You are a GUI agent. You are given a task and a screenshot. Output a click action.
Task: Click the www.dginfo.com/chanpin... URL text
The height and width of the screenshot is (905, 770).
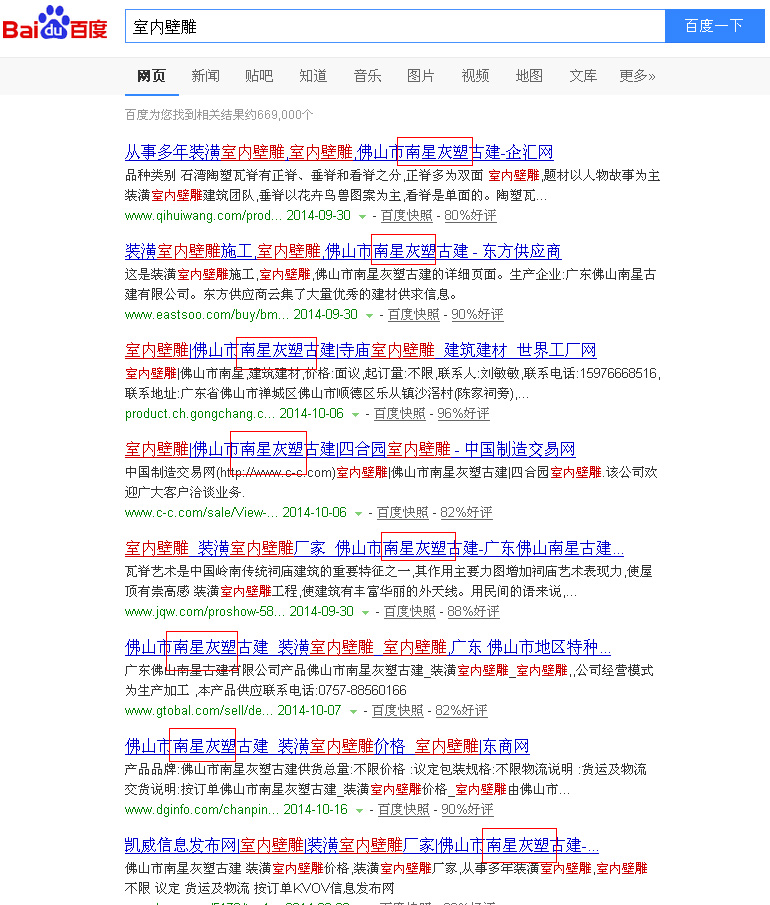[201, 810]
